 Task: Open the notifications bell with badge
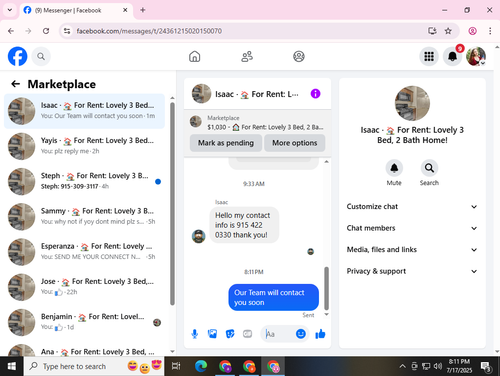(x=453, y=56)
